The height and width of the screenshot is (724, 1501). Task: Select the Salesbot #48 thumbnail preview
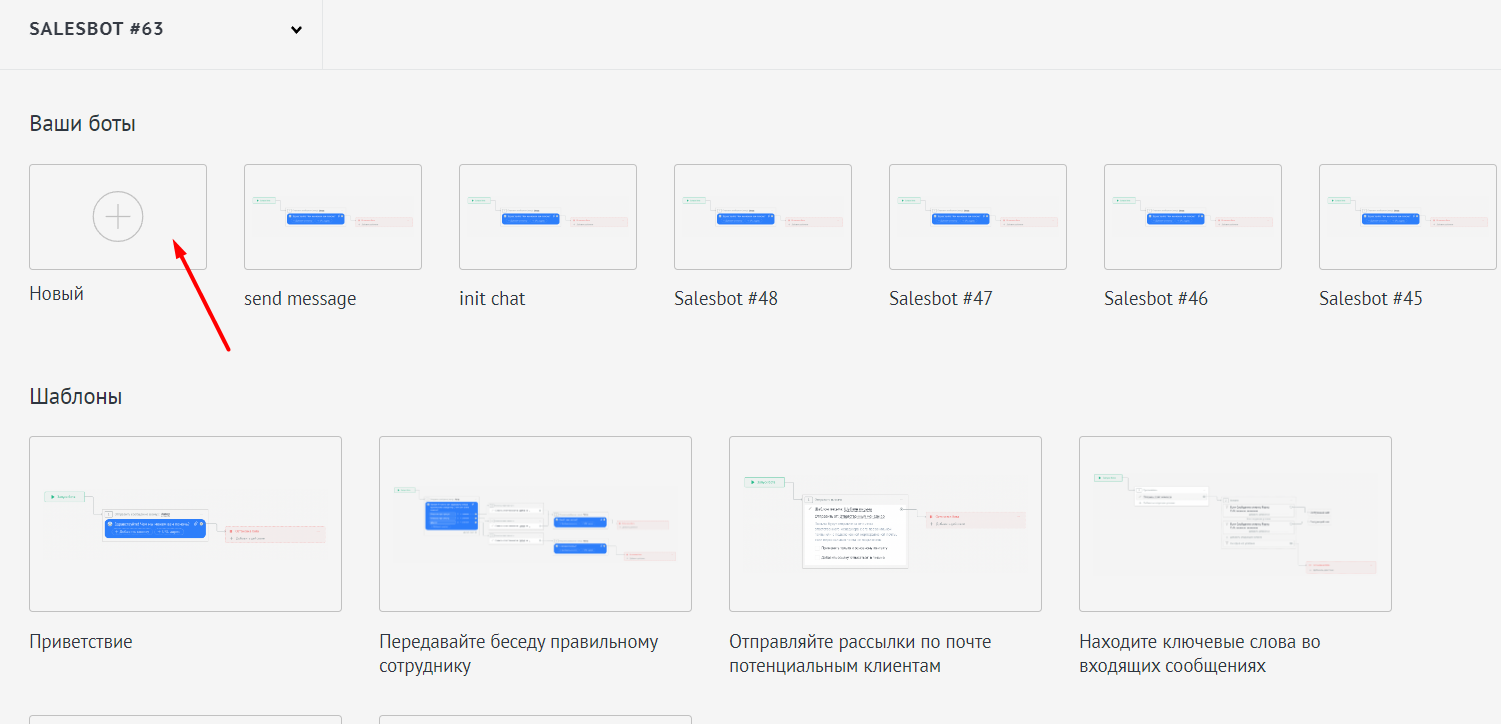pos(762,217)
